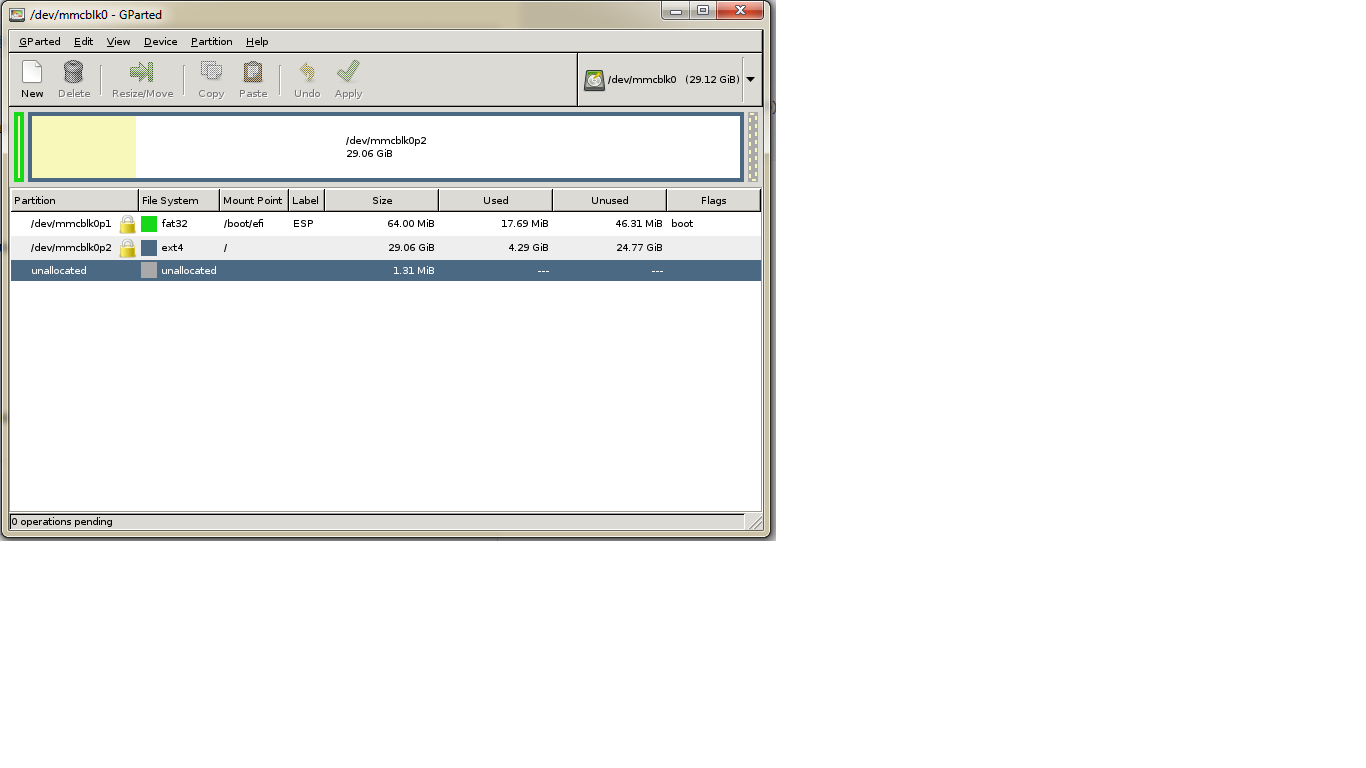Close the GParted window
This screenshot has height=768, width=1366.
click(741, 10)
